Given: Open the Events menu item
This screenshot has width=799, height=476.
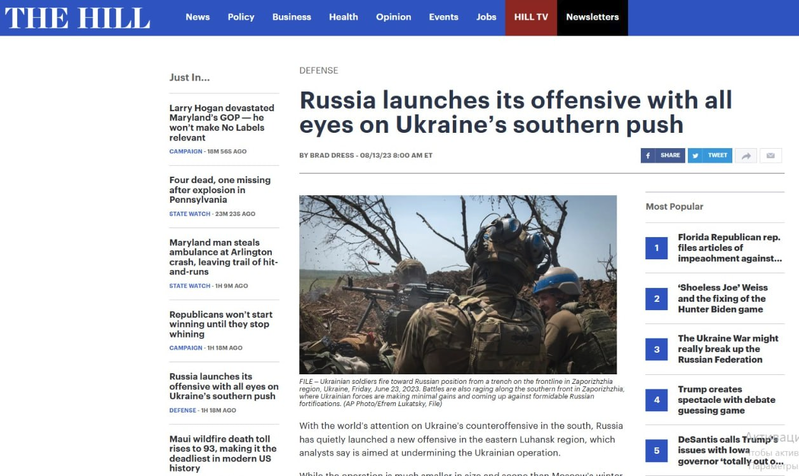Looking at the screenshot, I should 443,17.
